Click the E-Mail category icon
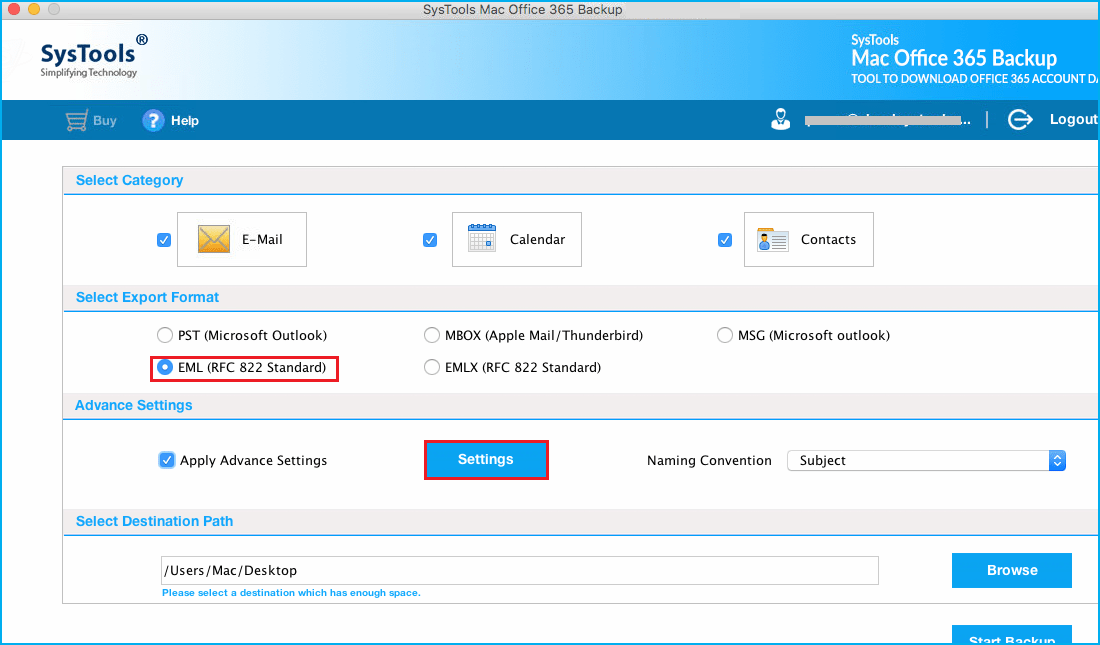The width and height of the screenshot is (1100, 645). [213, 239]
